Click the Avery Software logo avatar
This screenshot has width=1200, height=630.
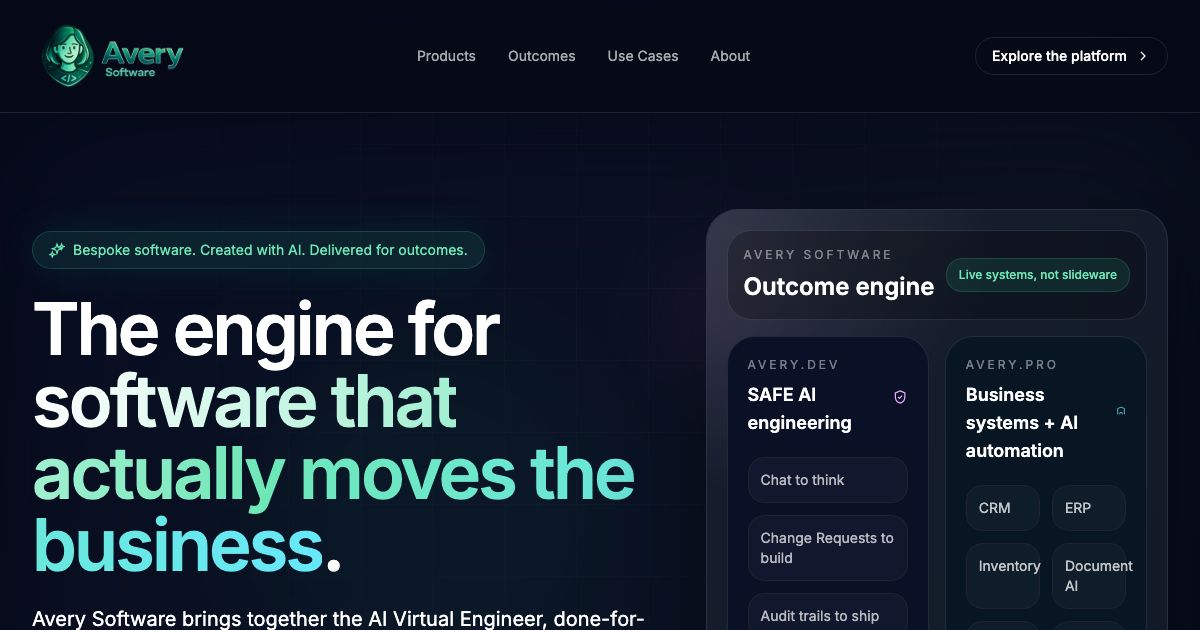click(x=68, y=56)
